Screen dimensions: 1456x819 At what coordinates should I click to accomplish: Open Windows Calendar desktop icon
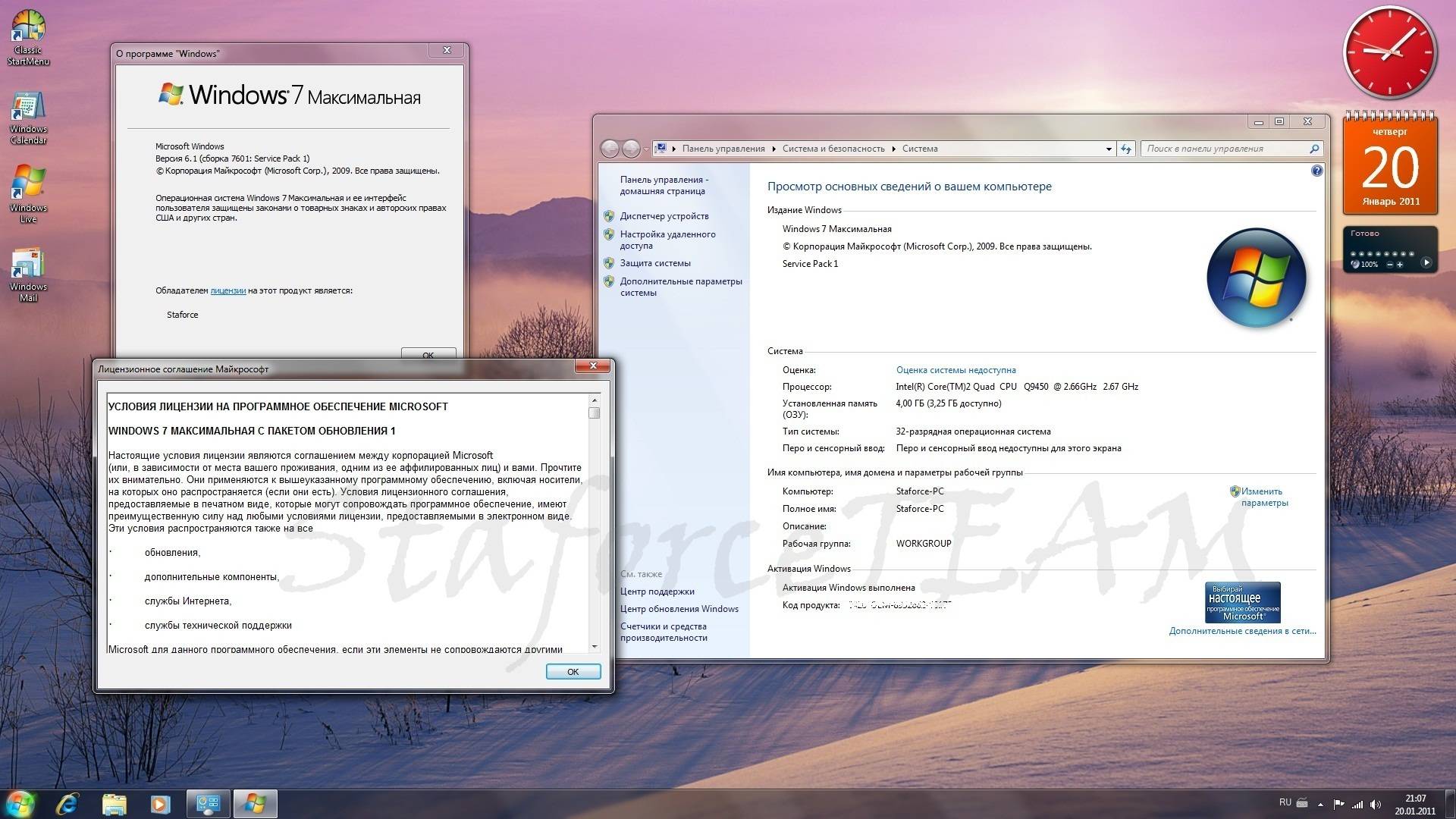click(28, 118)
